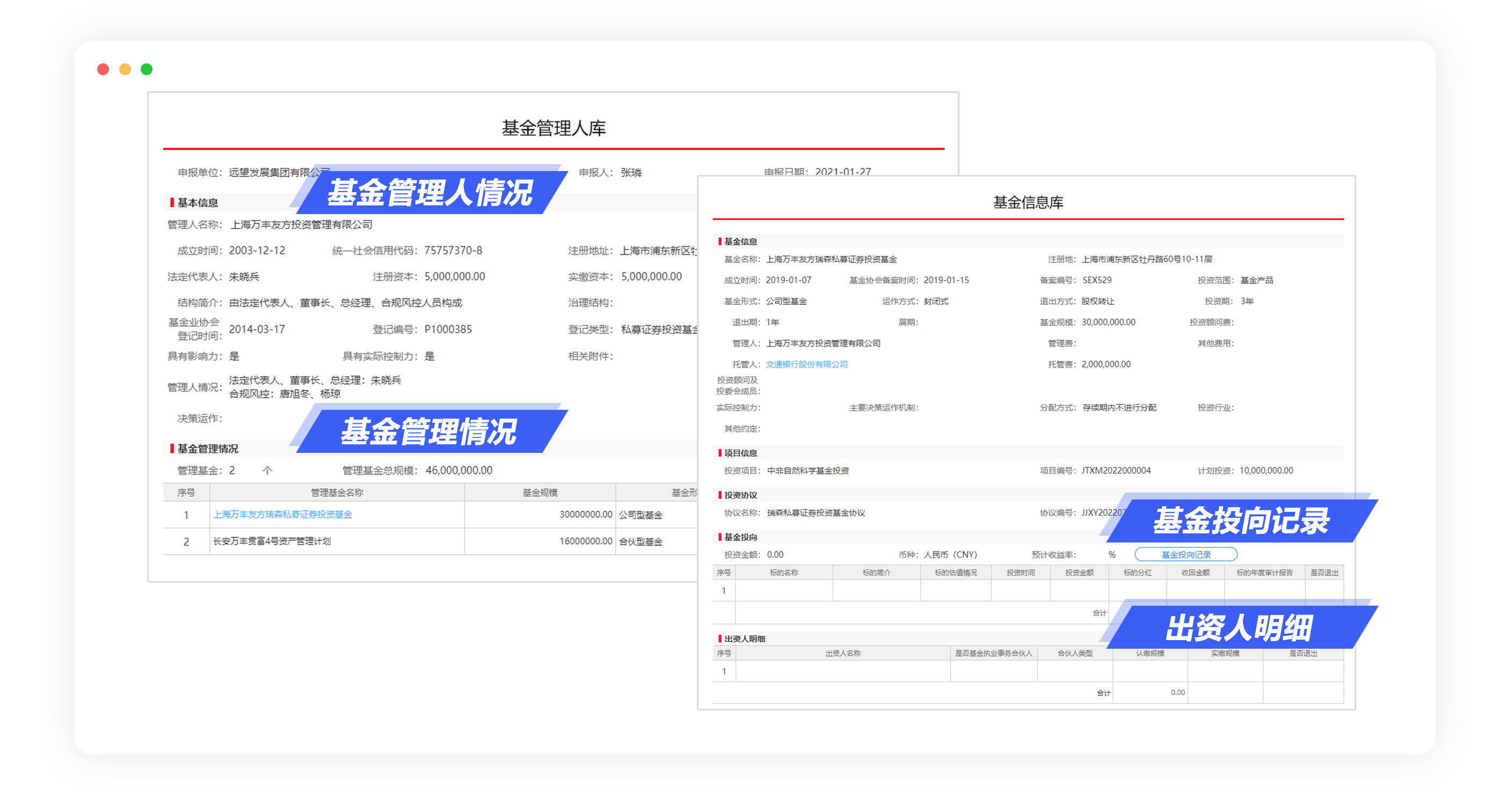Select legal representative 朱晓兵 value

coord(244,277)
